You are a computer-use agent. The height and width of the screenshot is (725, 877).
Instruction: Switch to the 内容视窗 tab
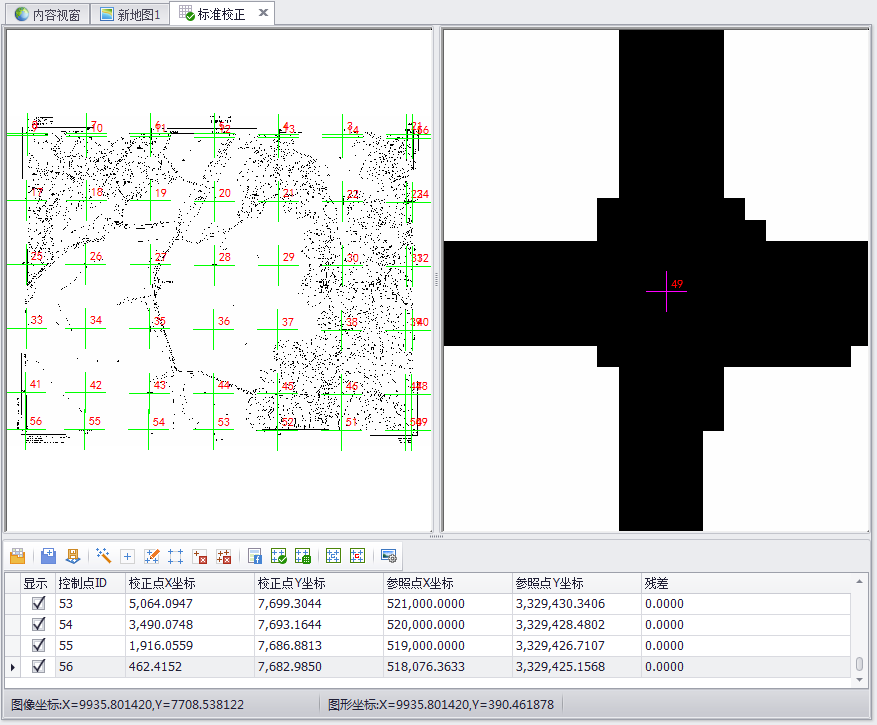47,14
